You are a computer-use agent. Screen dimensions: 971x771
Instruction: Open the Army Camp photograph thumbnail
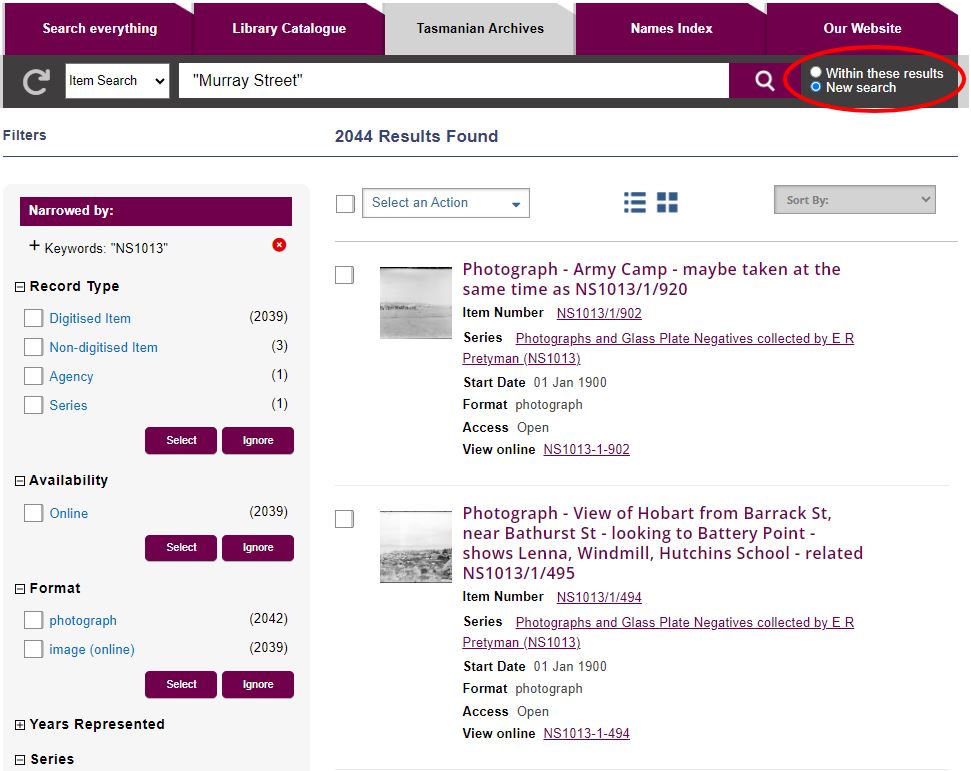pyautogui.click(x=415, y=303)
